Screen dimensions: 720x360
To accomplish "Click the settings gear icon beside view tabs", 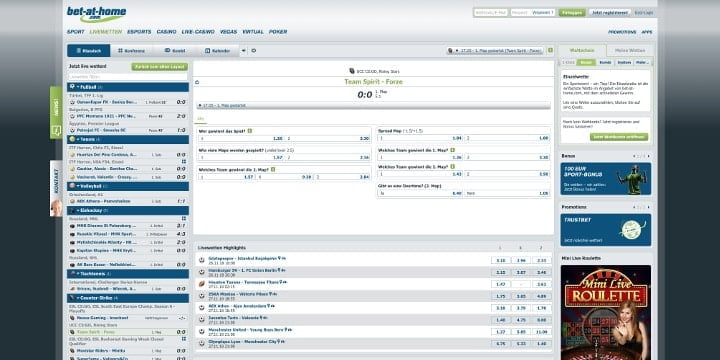I will [x=254, y=51].
